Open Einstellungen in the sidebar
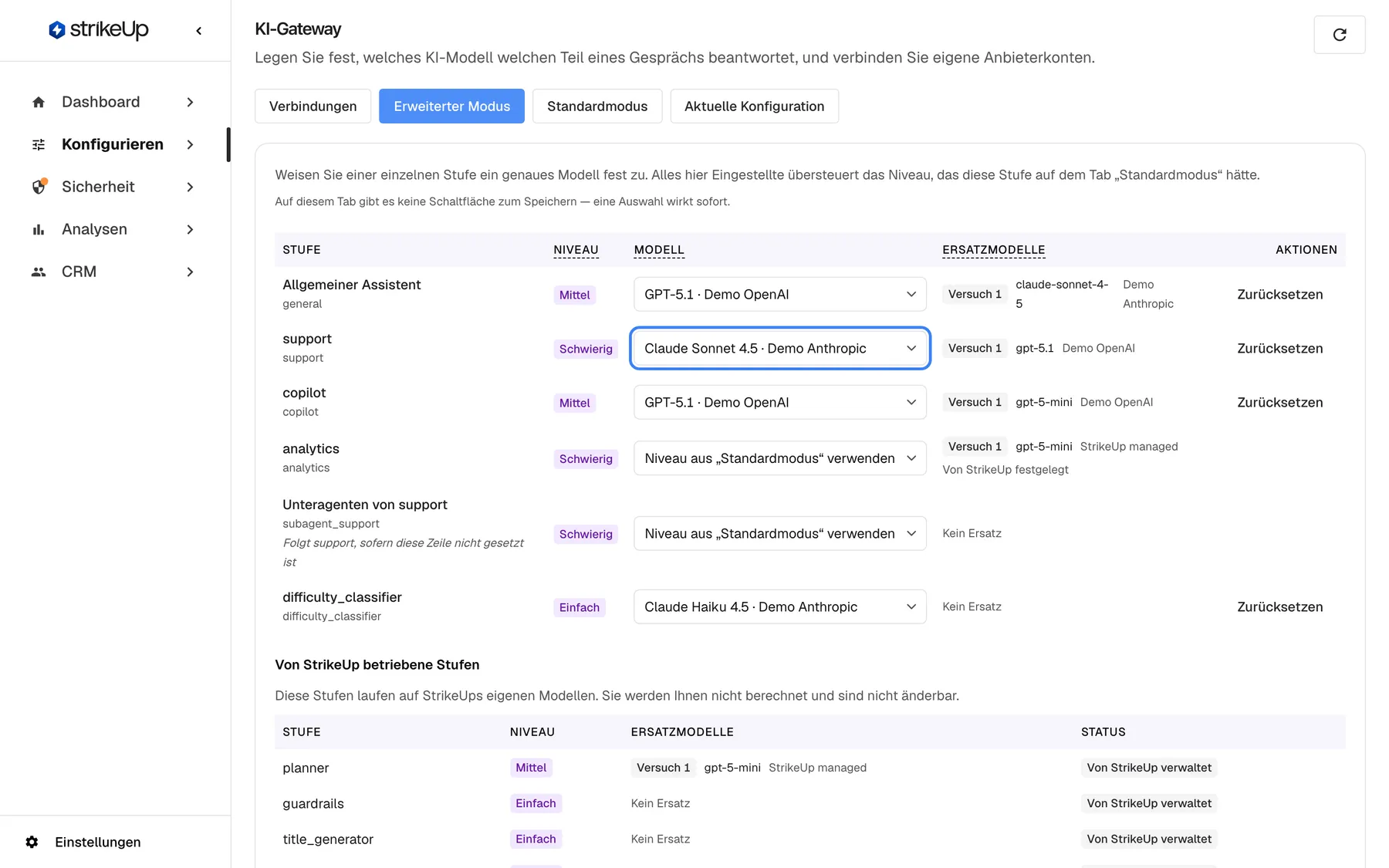Image resolution: width=1389 pixels, height=868 pixels. click(97, 842)
